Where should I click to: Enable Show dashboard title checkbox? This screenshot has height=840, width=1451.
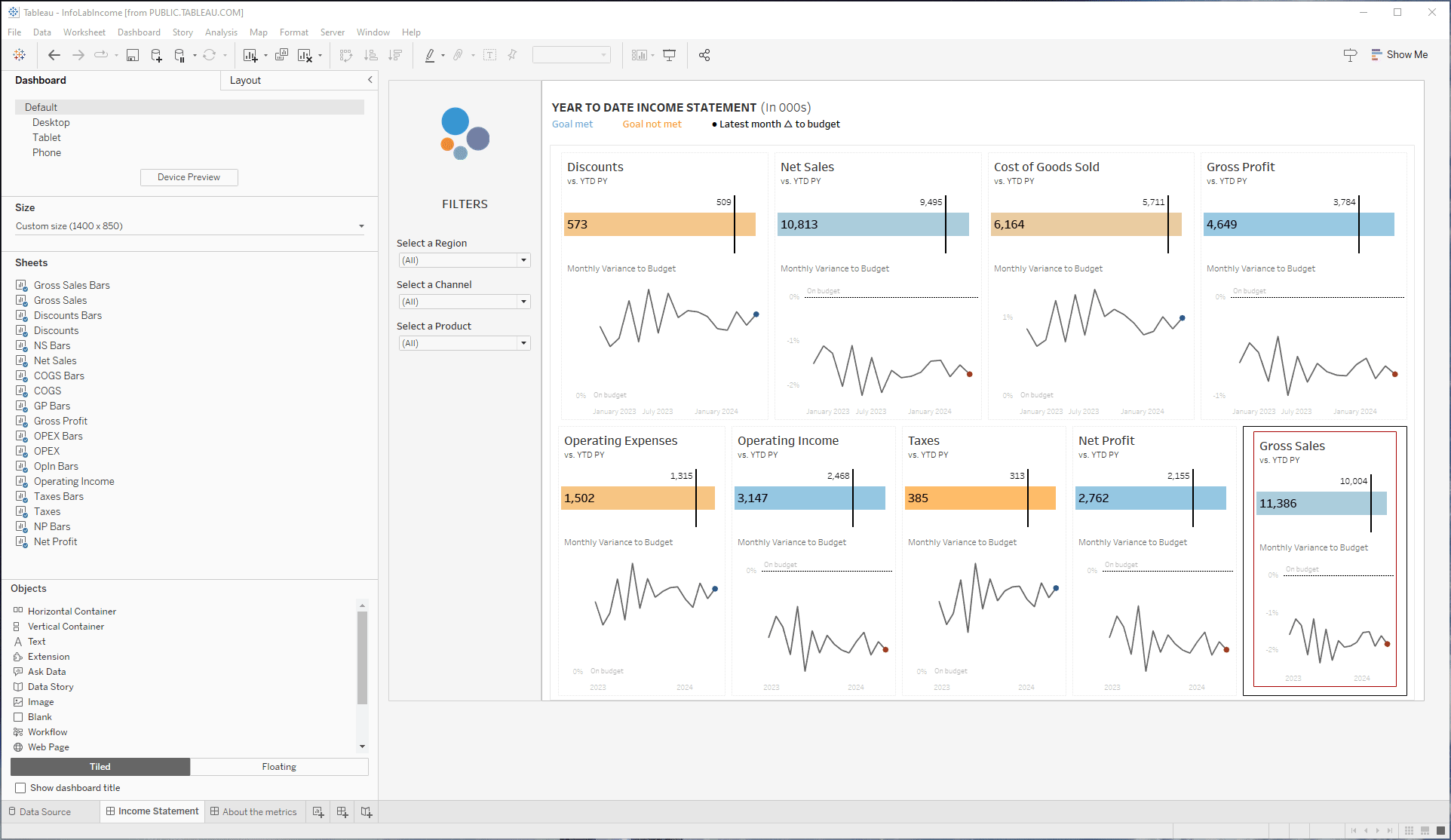(20, 788)
